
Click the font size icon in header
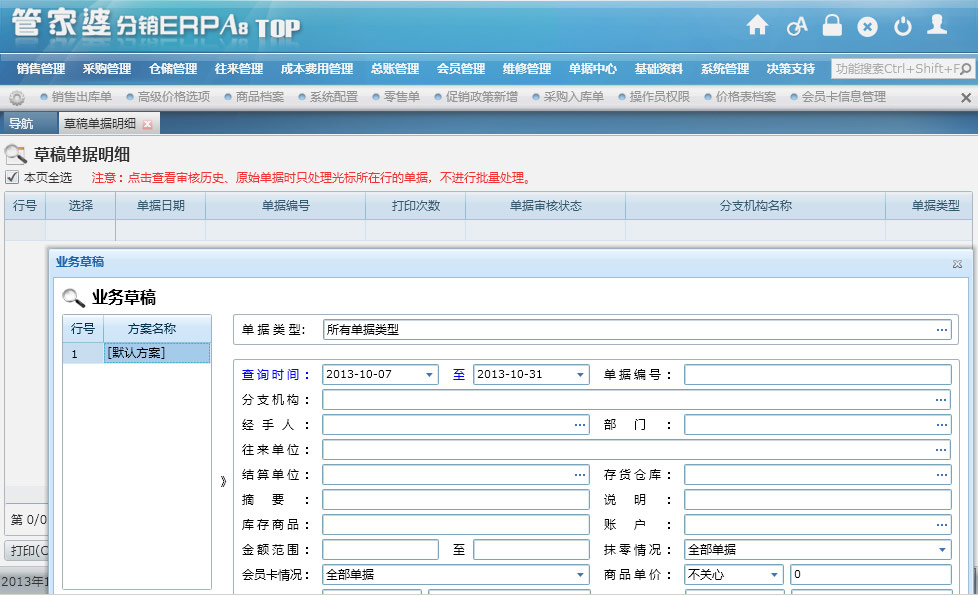click(796, 27)
